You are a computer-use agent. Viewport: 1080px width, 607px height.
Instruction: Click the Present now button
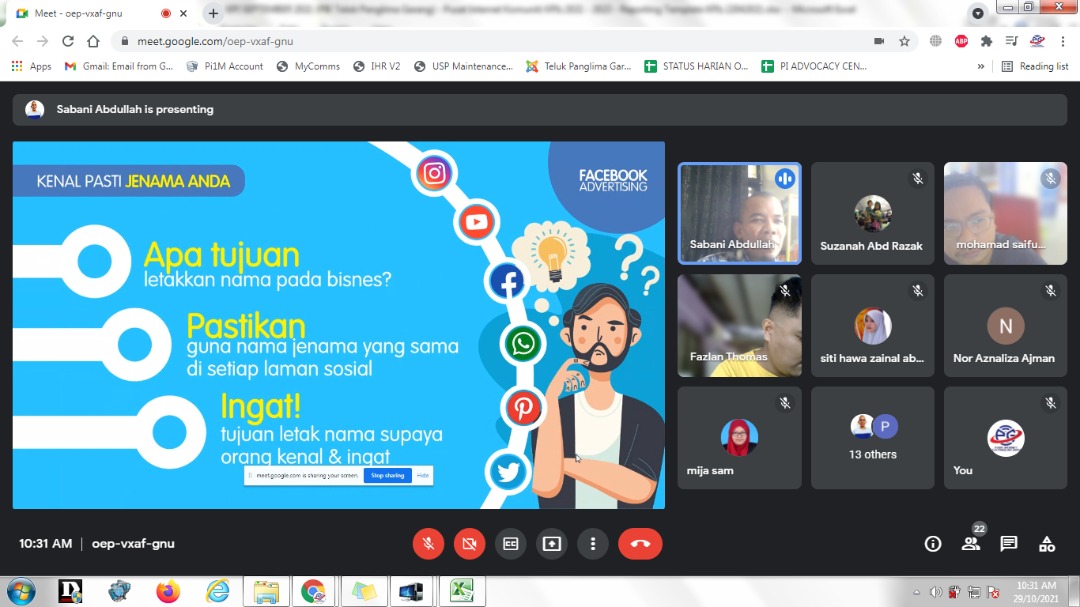(x=552, y=544)
